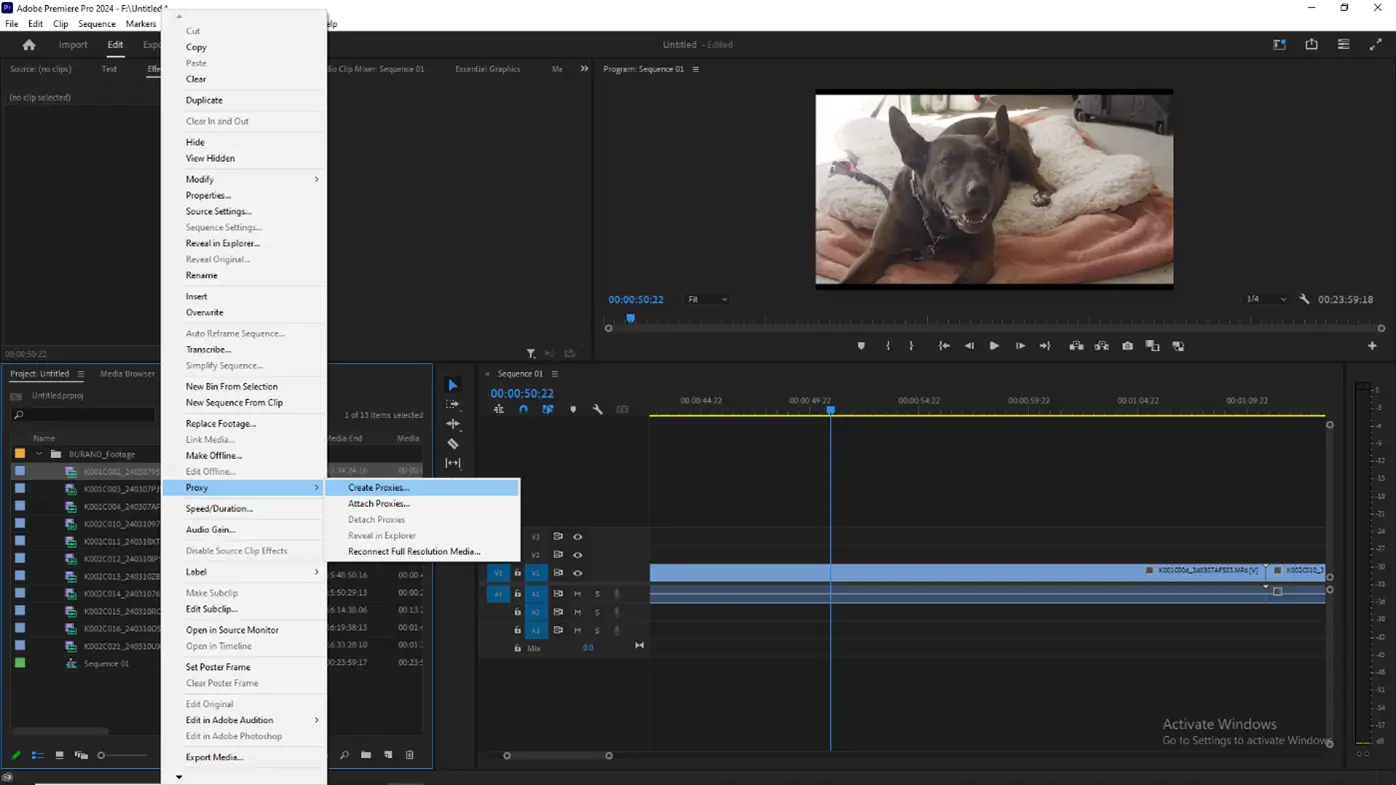1396x785 pixels.
Task: Toggle Snap in Timeline magnet icon
Action: 523,409
